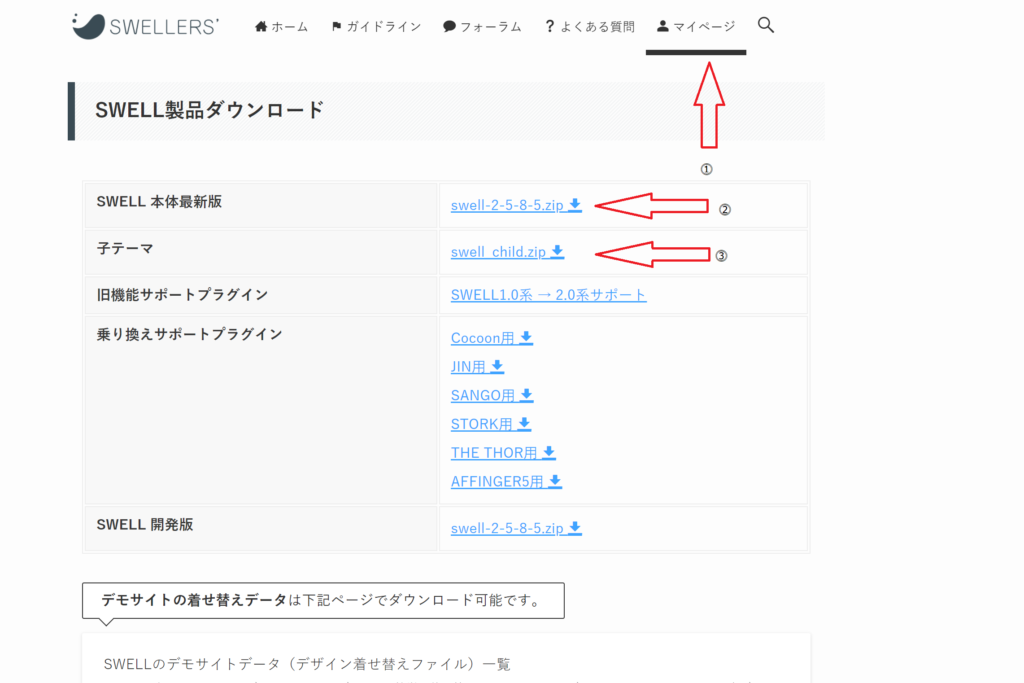1024x683 pixels.
Task: Download the AFFINGER5用 support plugin
Action: 506,481
